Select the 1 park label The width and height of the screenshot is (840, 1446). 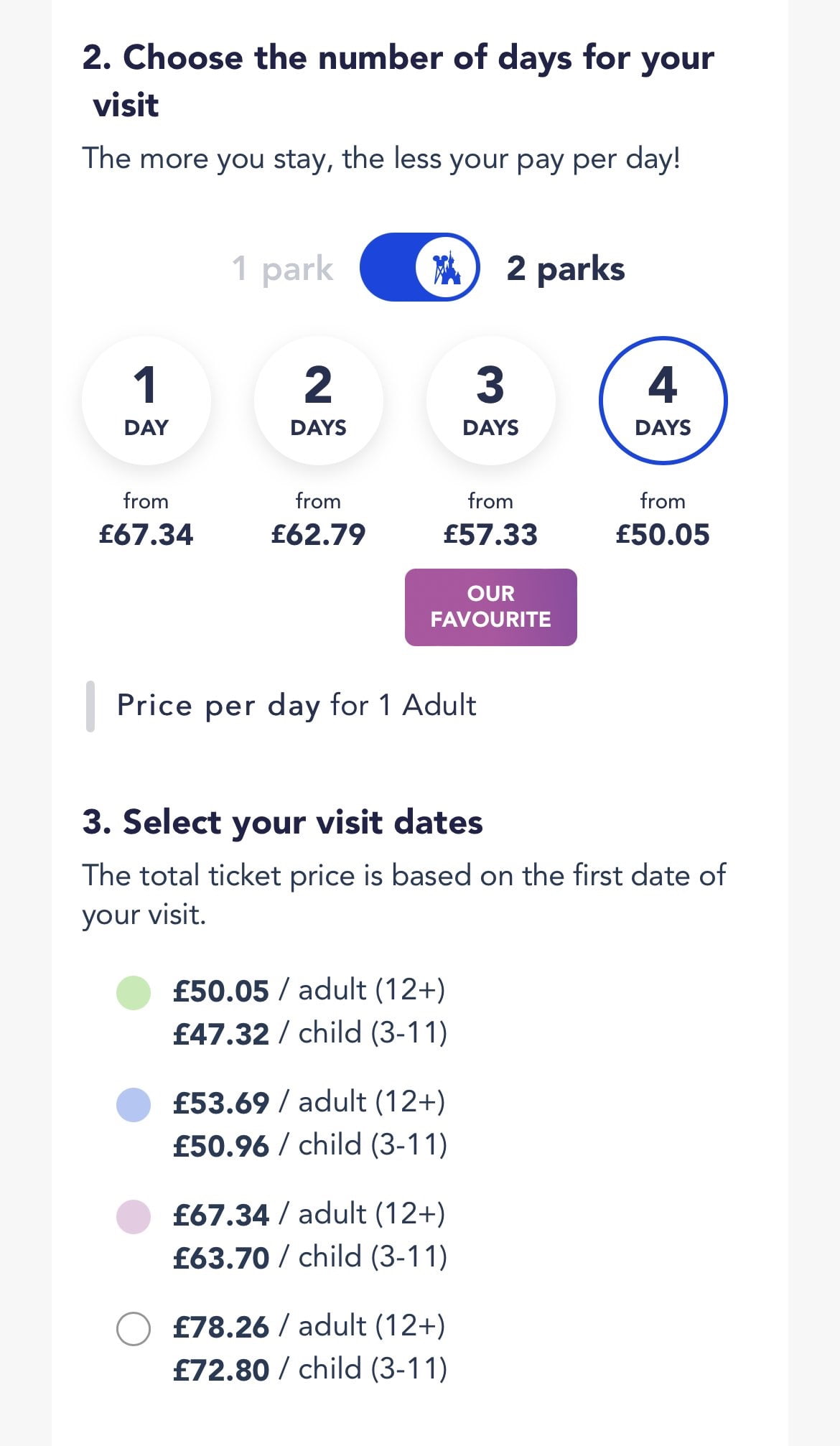pyautogui.click(x=282, y=269)
